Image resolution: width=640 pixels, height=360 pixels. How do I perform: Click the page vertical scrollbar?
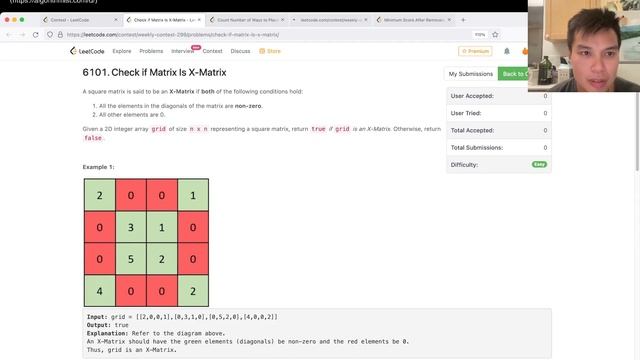click(637, 131)
